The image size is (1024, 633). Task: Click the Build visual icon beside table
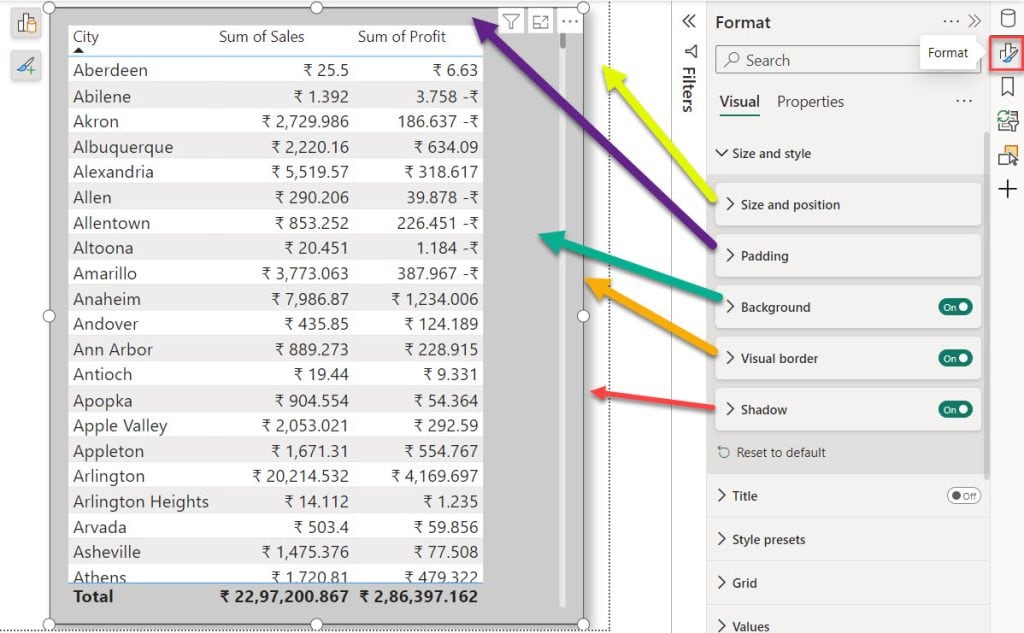point(26,23)
